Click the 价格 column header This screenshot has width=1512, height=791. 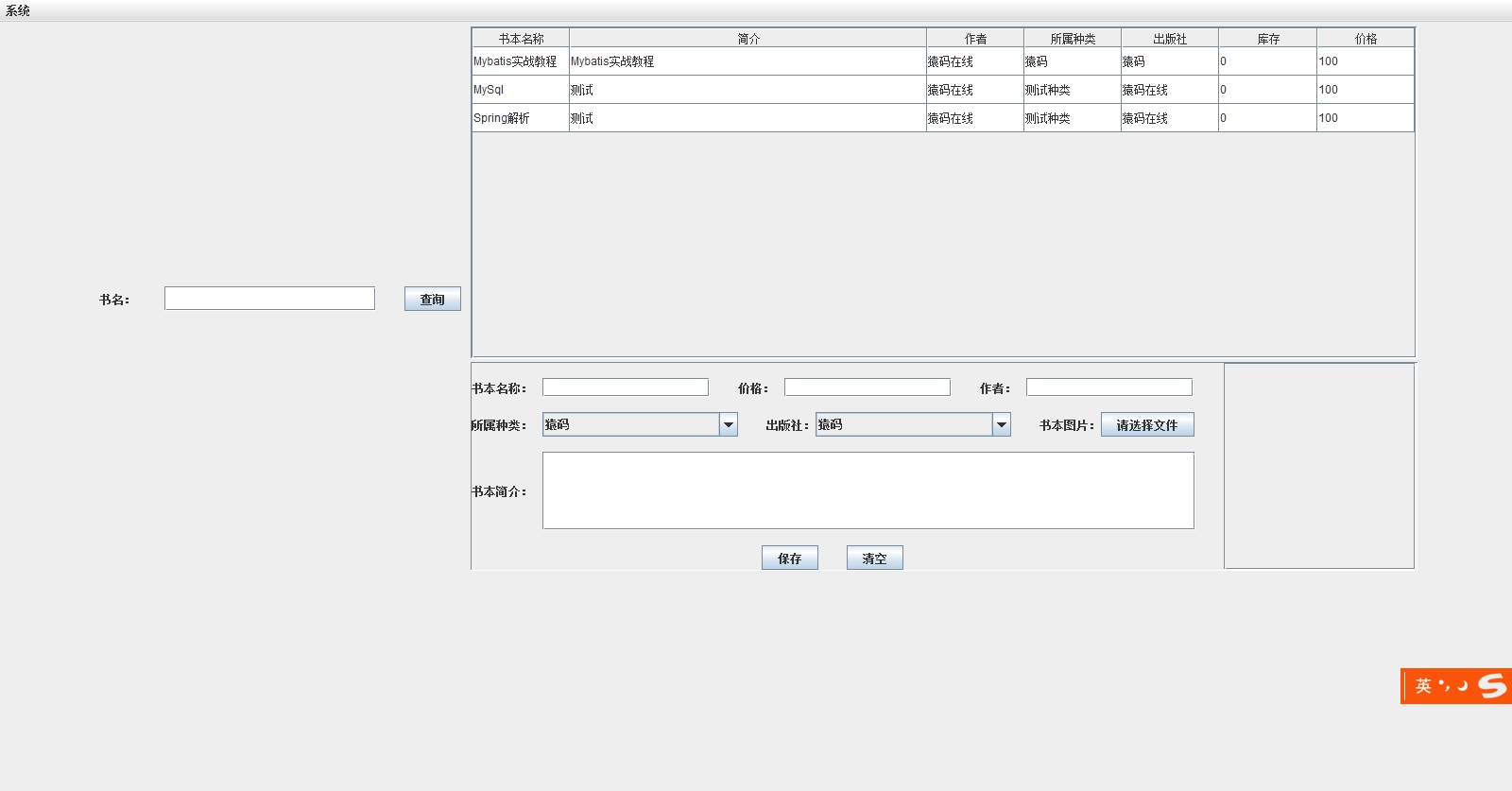tap(1366, 39)
